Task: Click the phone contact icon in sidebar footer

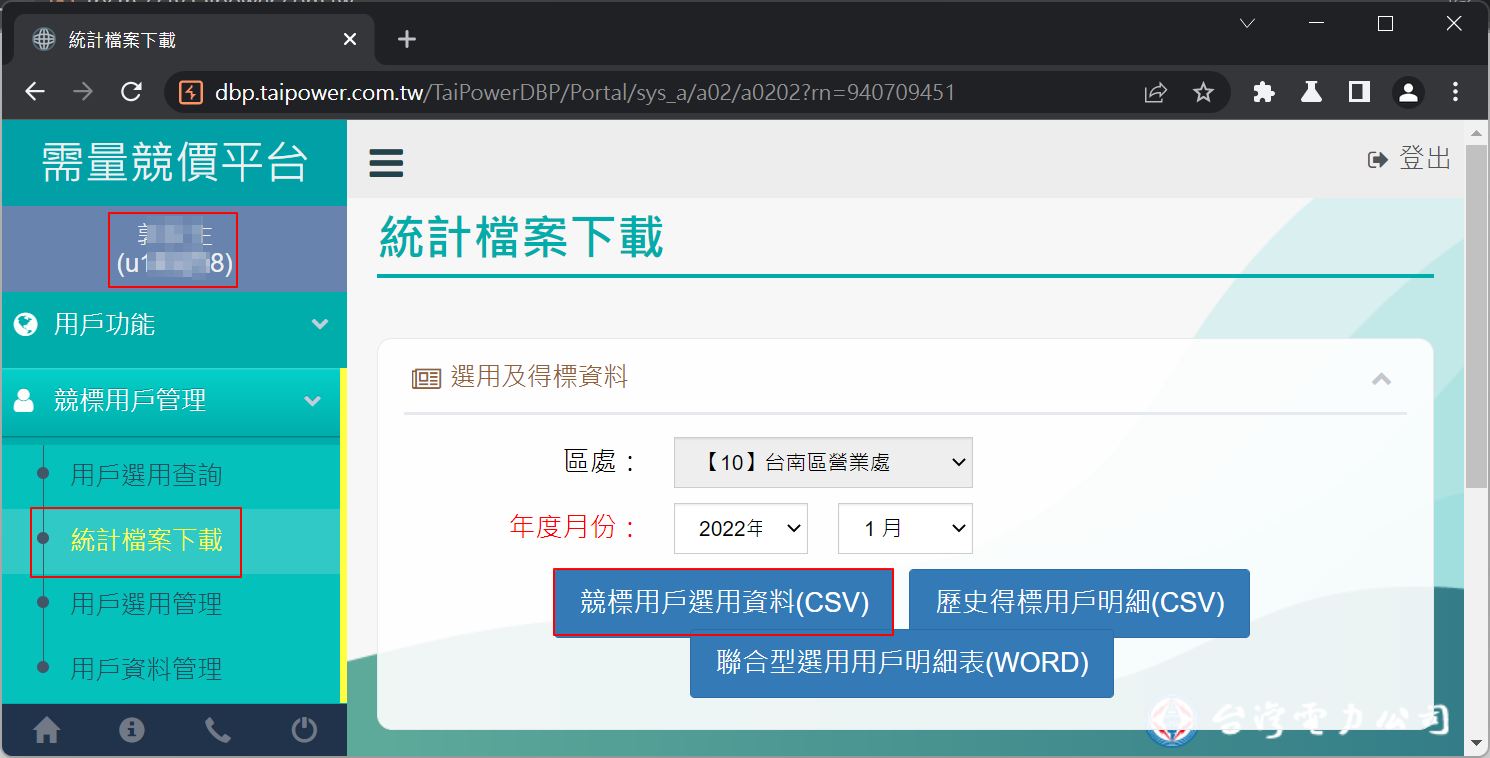Action: coord(218,731)
